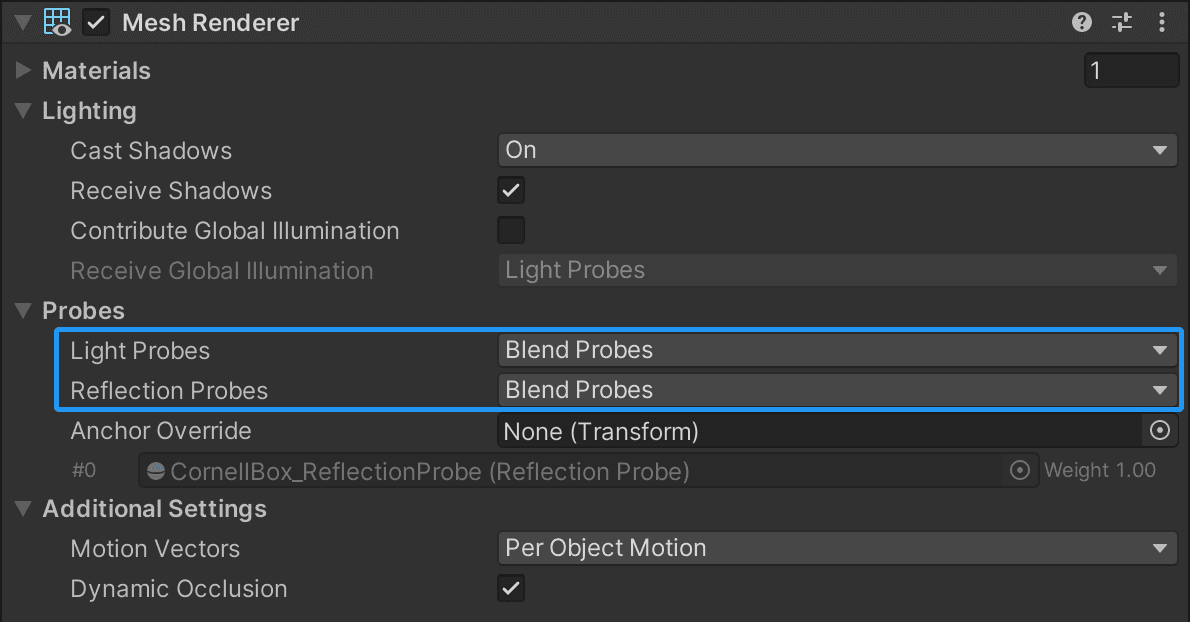Viewport: 1190px width, 622px height.
Task: Enable Contribute Global Illumination checkbox
Action: coord(511,230)
